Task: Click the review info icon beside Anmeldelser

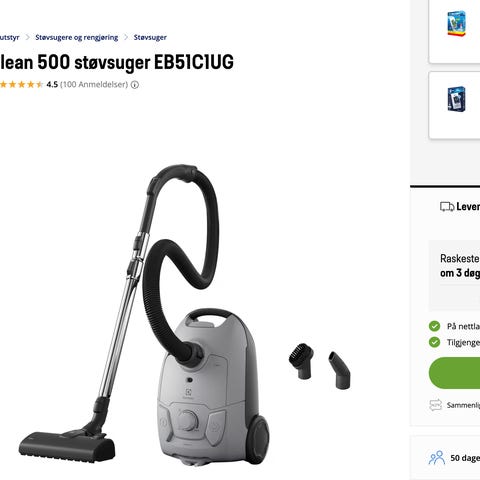Action: coord(135,85)
